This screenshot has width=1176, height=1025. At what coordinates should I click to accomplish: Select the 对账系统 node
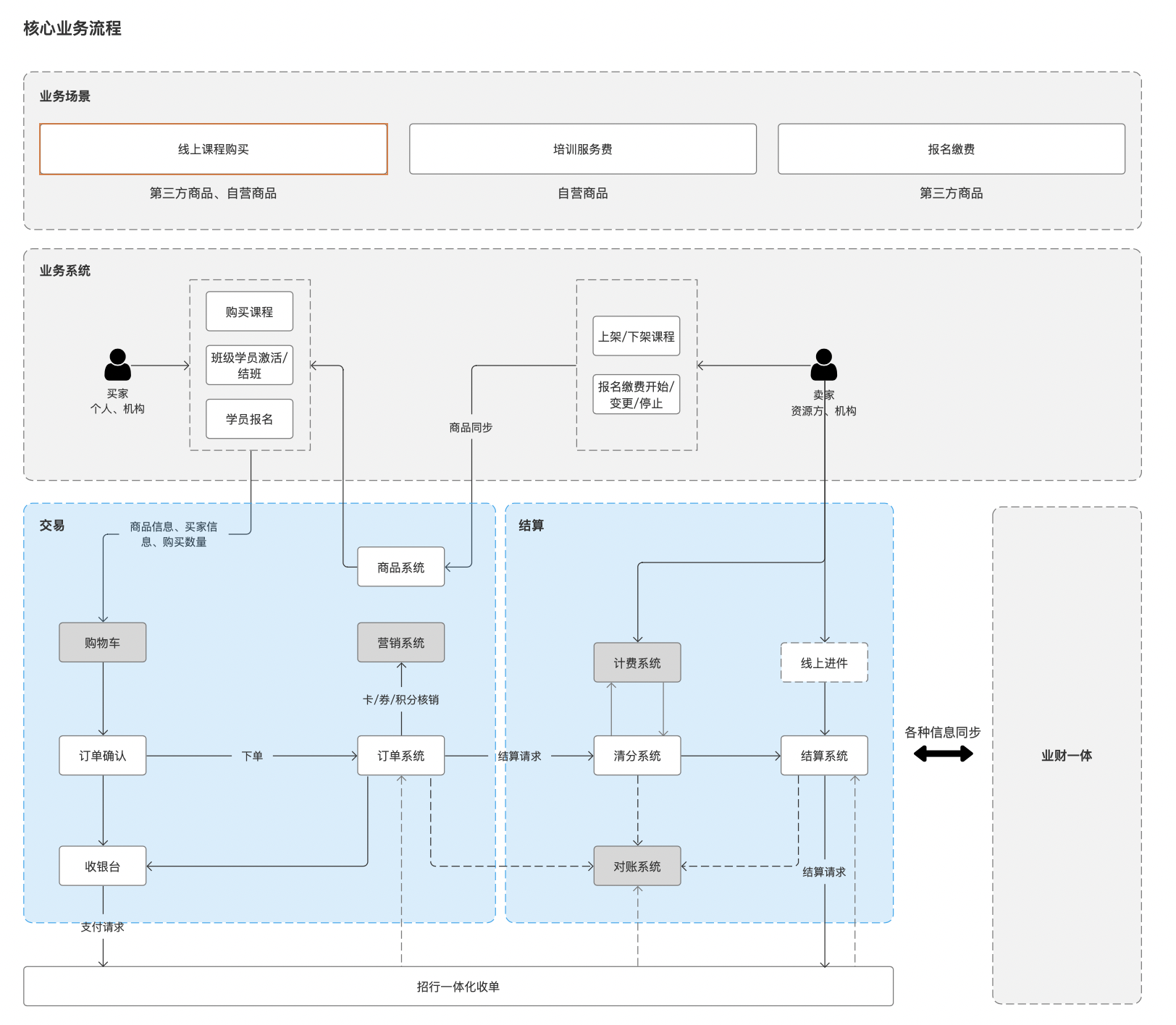(x=637, y=866)
